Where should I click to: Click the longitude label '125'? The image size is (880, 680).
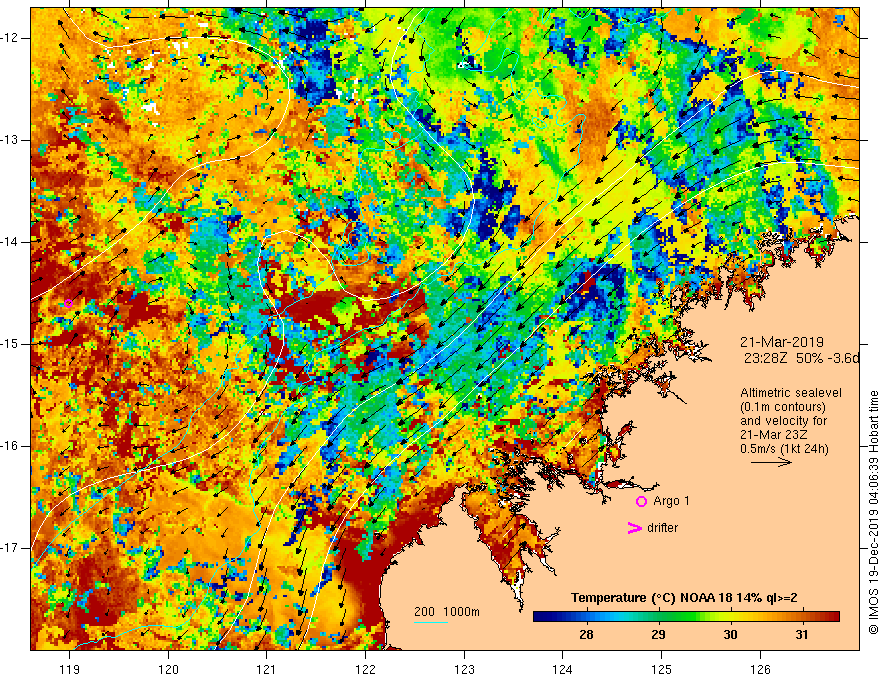(x=662, y=669)
